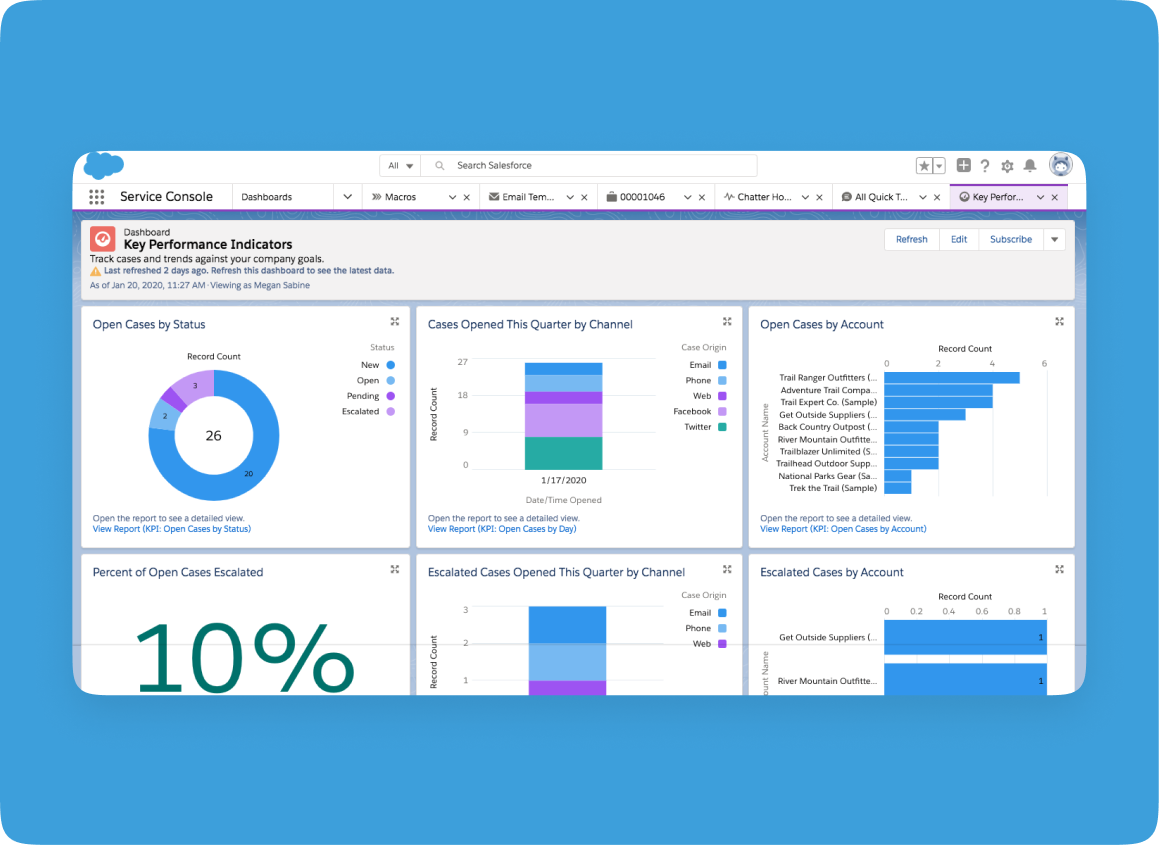Click the Salesforce cloud logo
Screen dimensions: 1159x845
(103, 165)
